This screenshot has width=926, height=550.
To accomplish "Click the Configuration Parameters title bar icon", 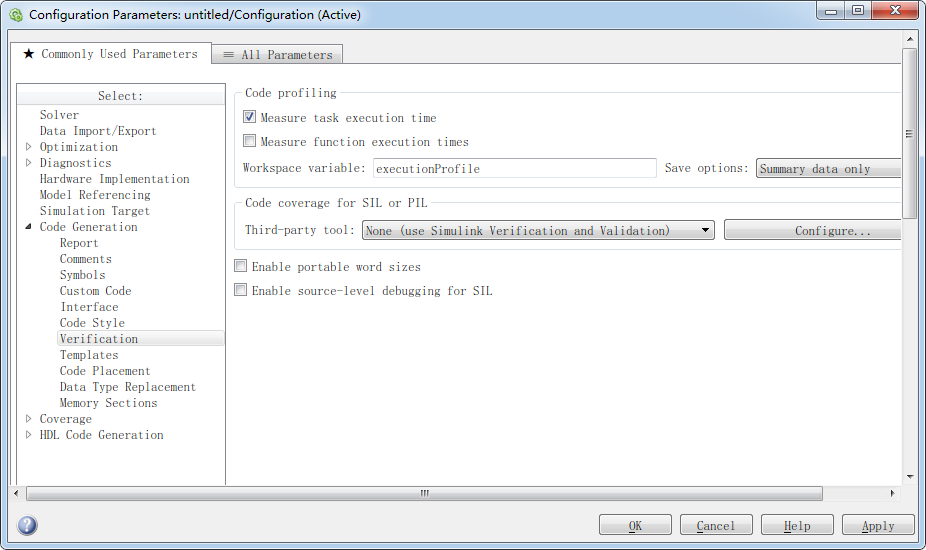I will [x=15, y=15].
